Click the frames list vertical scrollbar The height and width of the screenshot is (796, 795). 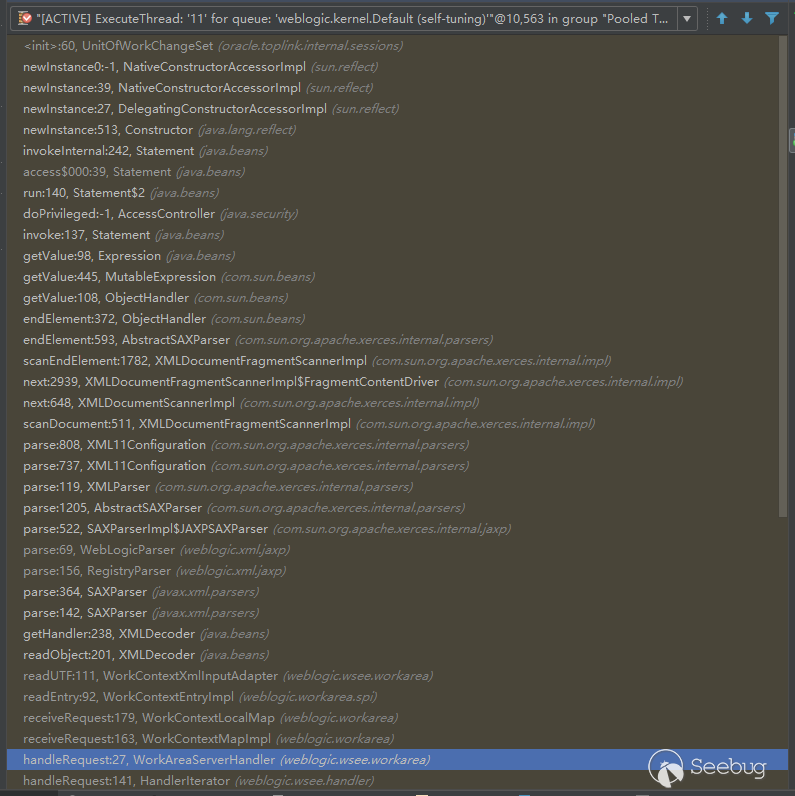[x=782, y=277]
